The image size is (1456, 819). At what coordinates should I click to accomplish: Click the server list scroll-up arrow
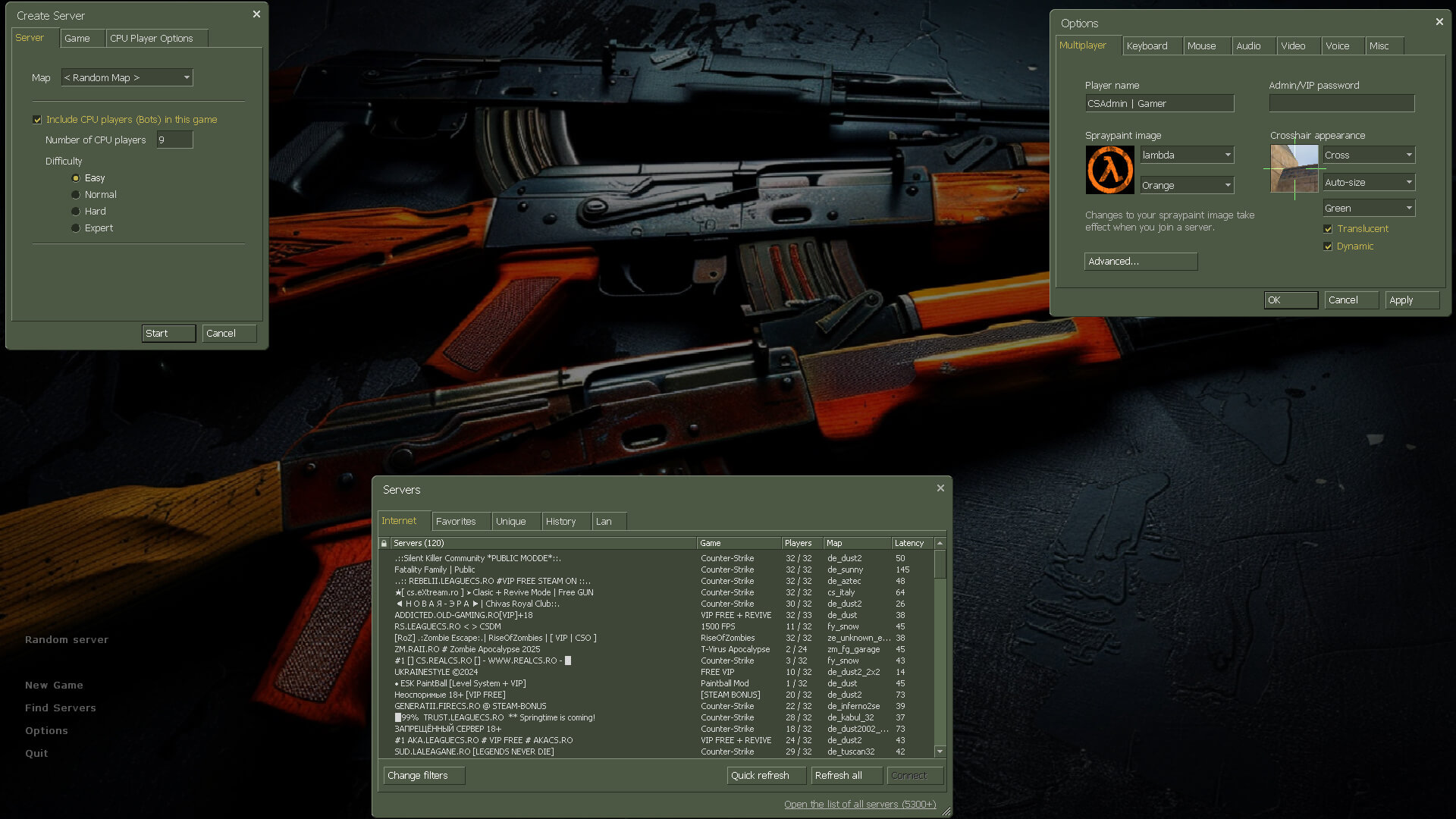click(x=940, y=543)
